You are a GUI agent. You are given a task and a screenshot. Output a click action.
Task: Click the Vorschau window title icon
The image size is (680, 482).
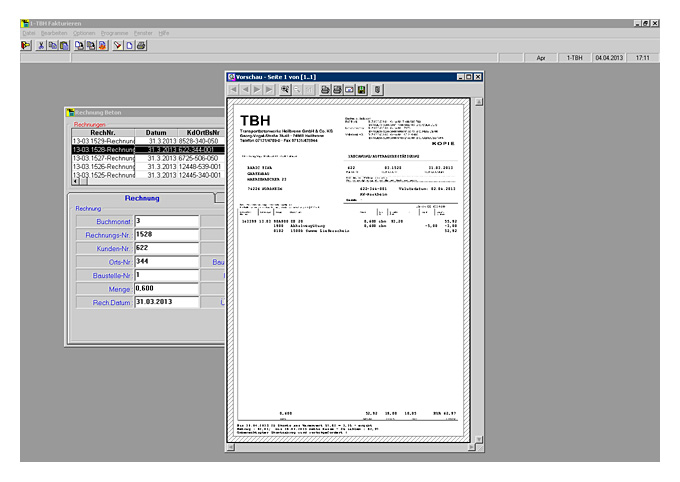click(231, 77)
